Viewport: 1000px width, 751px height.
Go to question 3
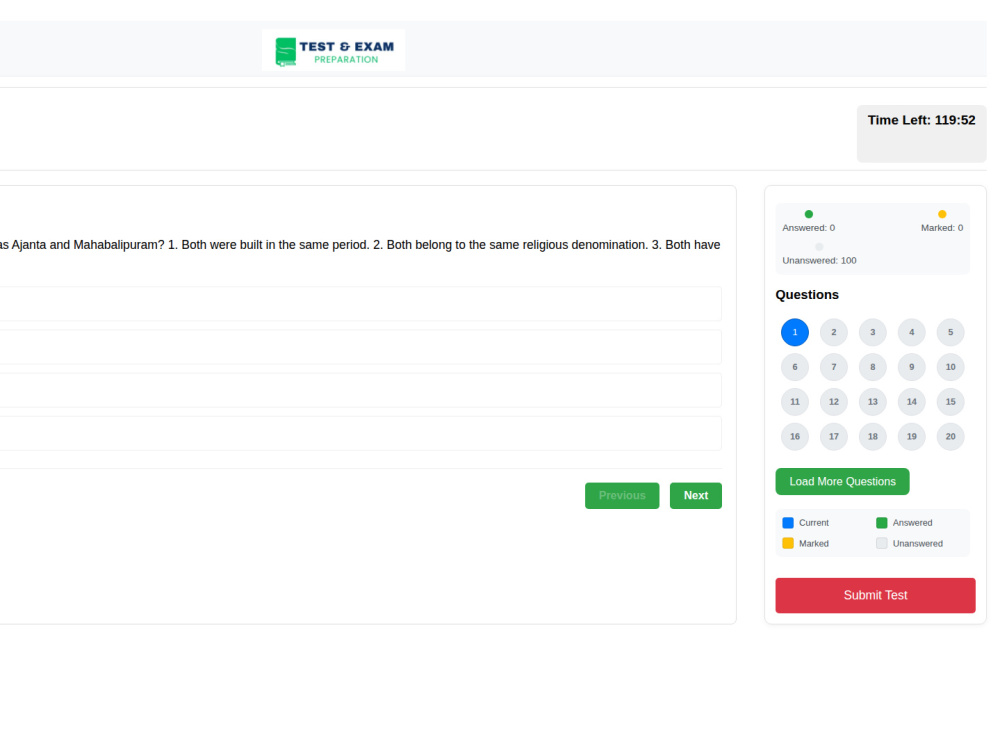click(872, 332)
